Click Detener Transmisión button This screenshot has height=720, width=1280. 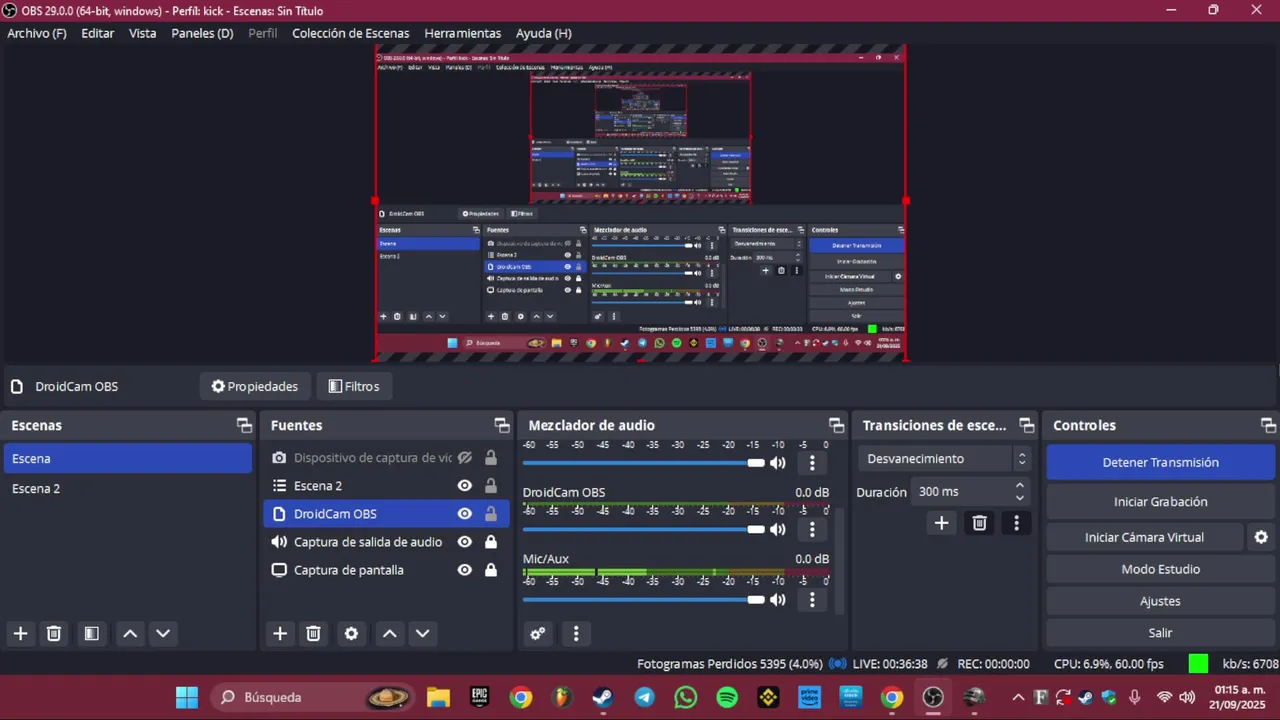pyautogui.click(x=1161, y=463)
